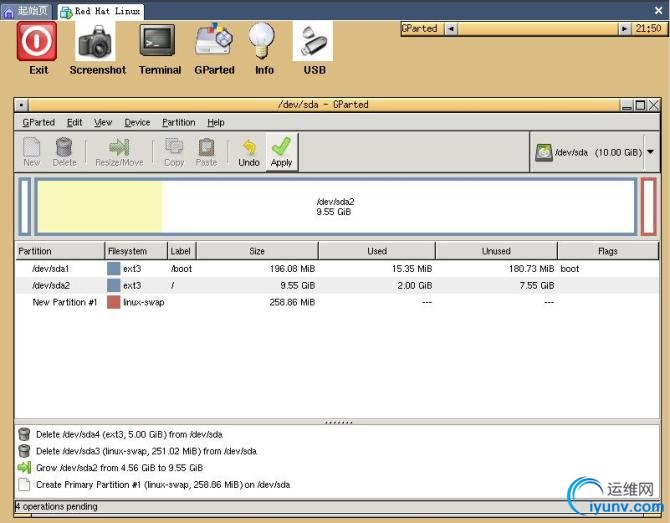Click the green arrow icon of Grow operation
This screenshot has height=523, width=670.
click(24, 467)
